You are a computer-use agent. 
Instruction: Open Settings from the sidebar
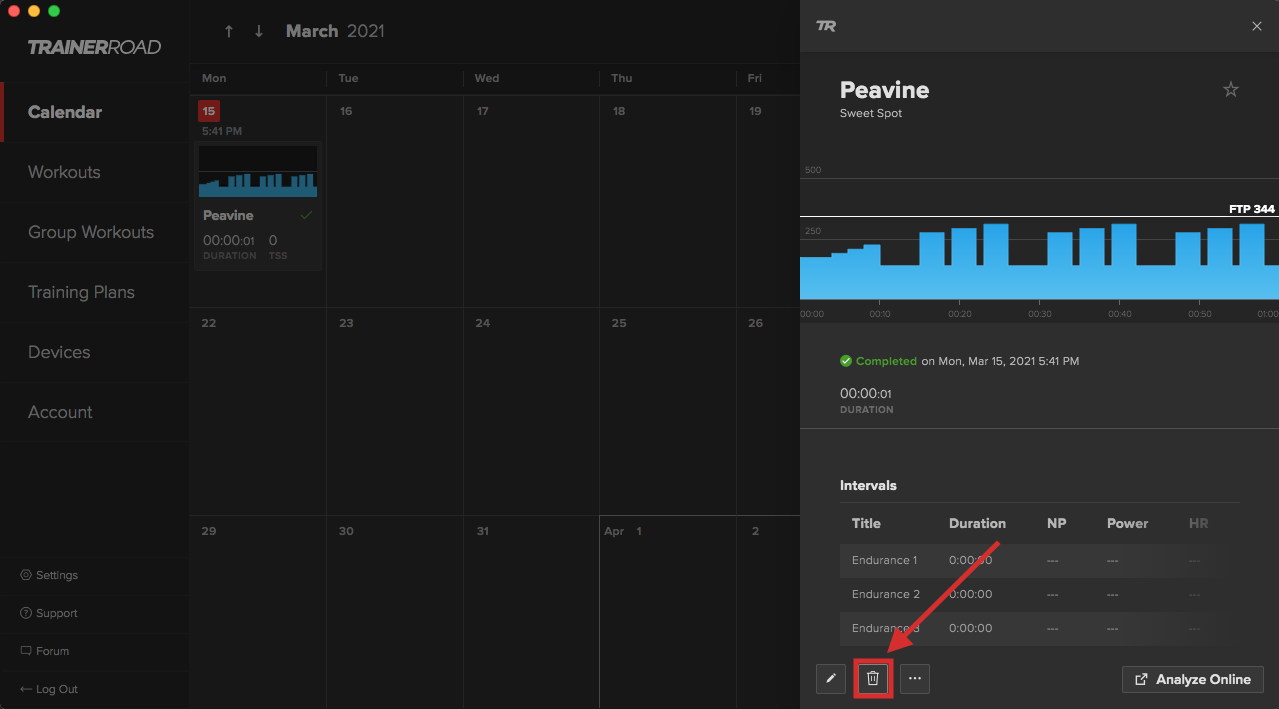(x=49, y=575)
